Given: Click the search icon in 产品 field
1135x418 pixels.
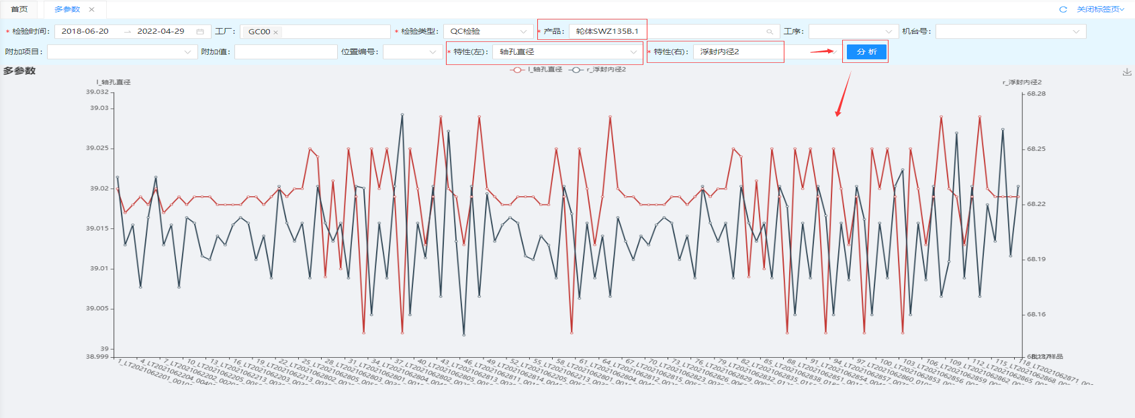Looking at the screenshot, I should (x=769, y=32).
